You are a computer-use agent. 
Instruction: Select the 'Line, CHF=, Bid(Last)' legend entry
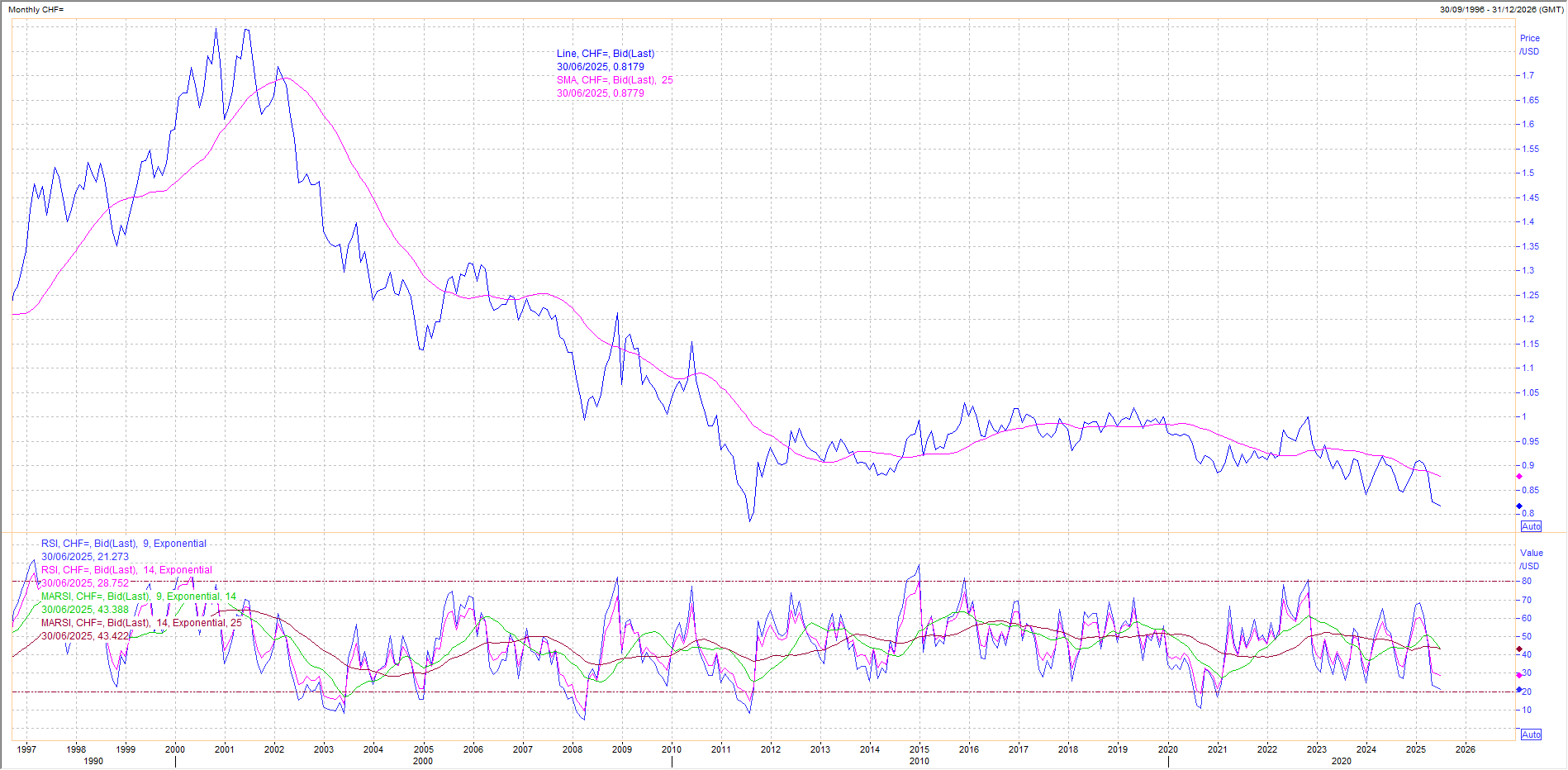pos(606,54)
